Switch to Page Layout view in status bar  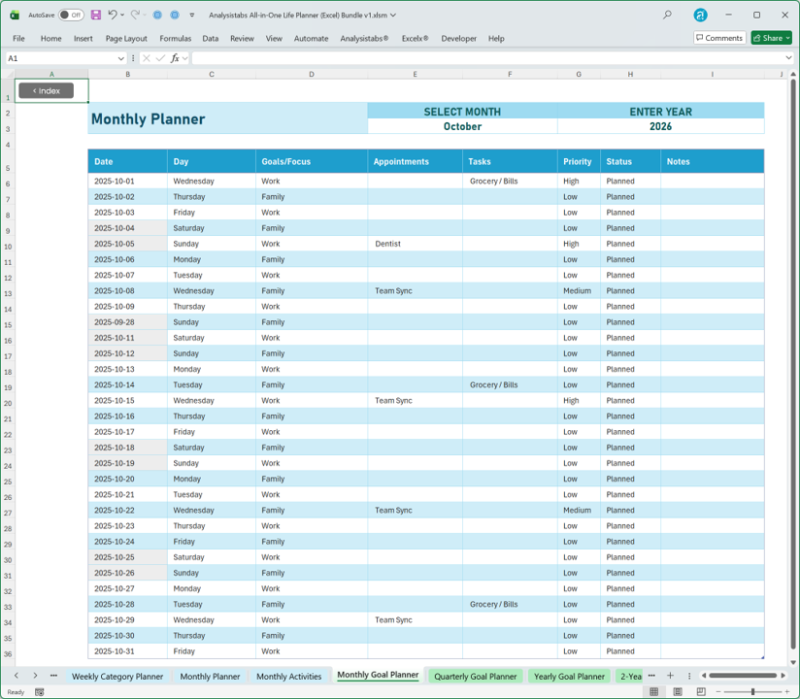pyautogui.click(x=677, y=691)
